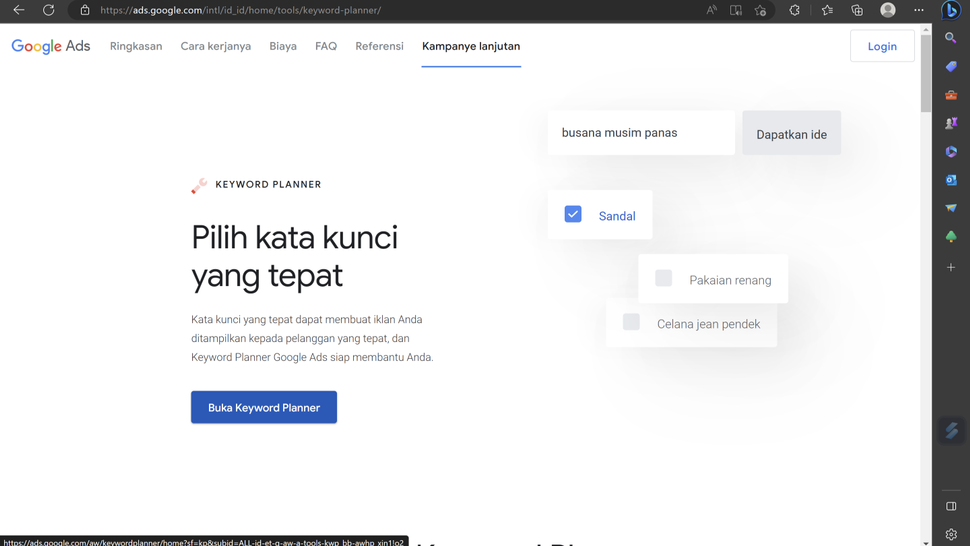Image resolution: width=970 pixels, height=546 pixels.
Task: Click the Pakaian renang keyword label
Action: [x=730, y=280]
